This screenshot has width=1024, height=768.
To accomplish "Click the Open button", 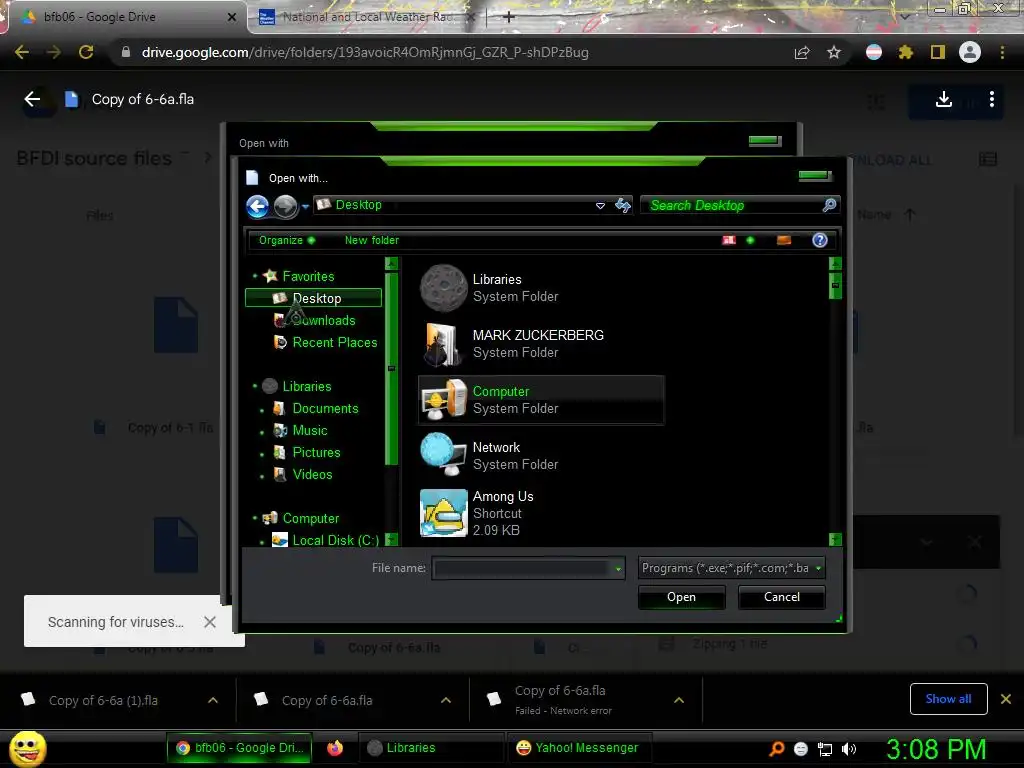I will point(681,597).
